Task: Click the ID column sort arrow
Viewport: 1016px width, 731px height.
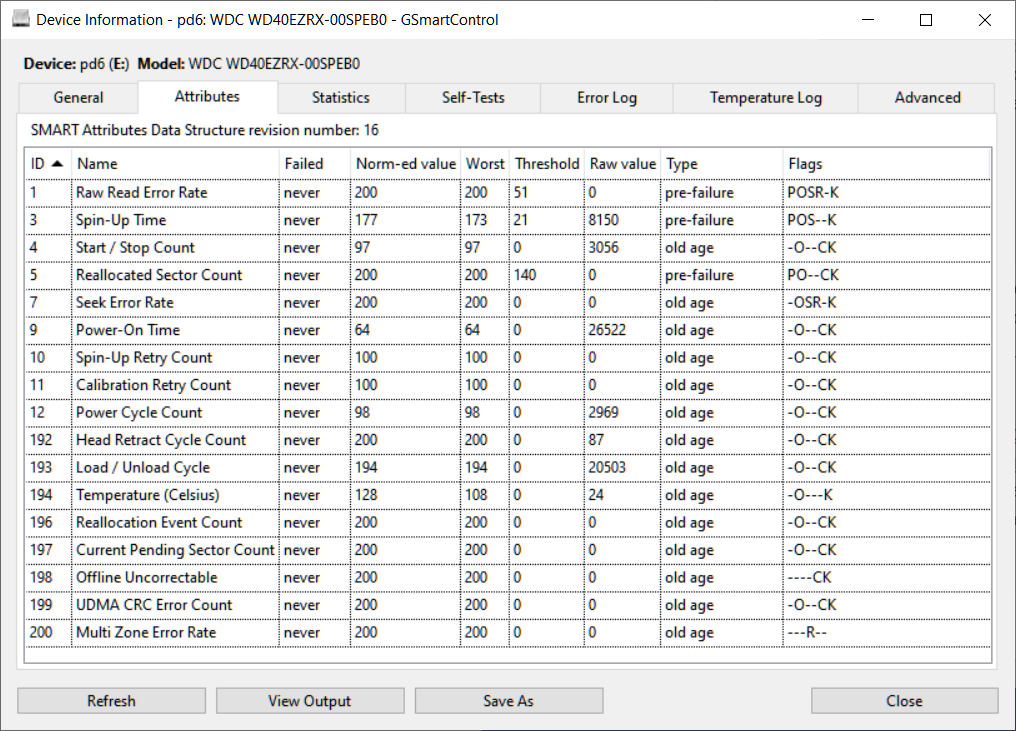Action: pos(57,164)
